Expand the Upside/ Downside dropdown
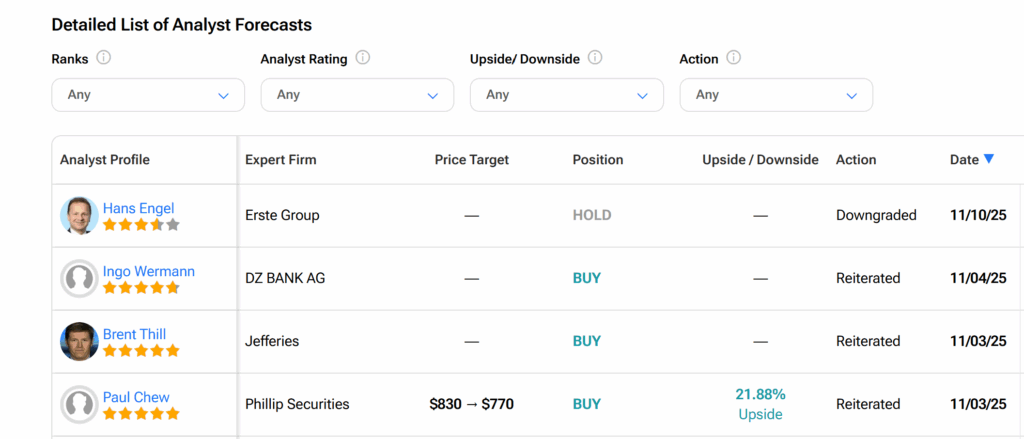1024x439 pixels. click(566, 95)
